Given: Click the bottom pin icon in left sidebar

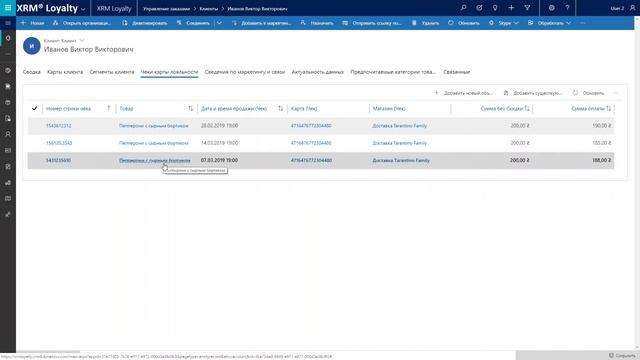Looking at the screenshot, I should 8,214.
